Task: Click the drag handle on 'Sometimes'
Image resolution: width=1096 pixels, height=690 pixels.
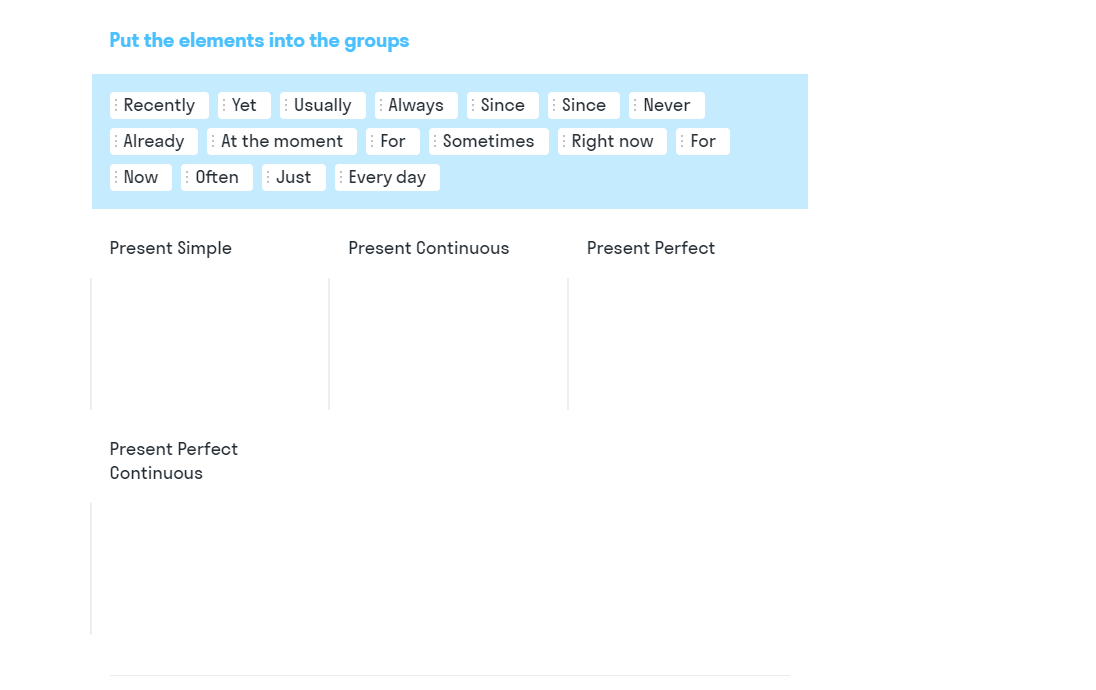Action: click(435, 141)
